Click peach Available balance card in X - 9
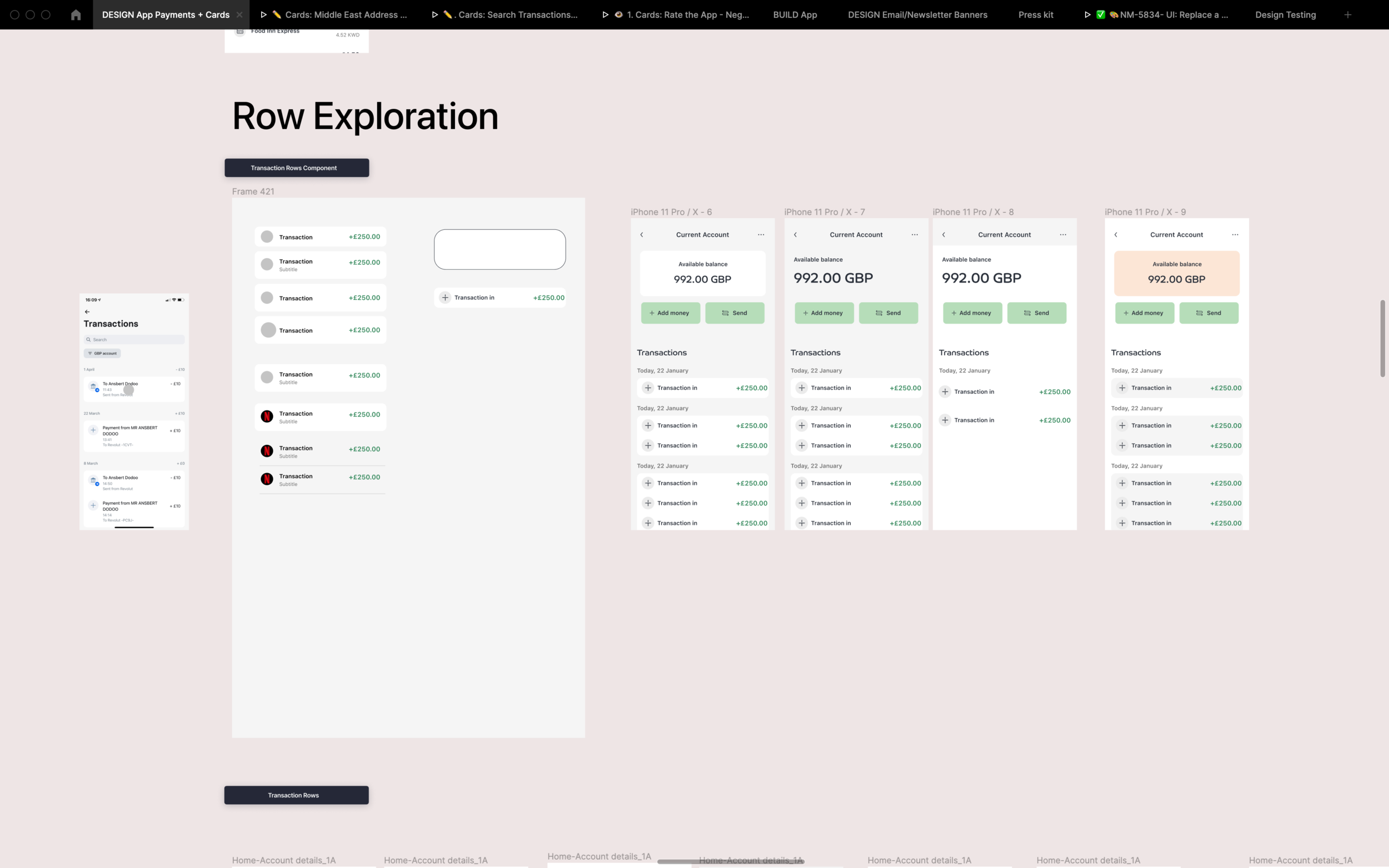 pyautogui.click(x=1177, y=273)
